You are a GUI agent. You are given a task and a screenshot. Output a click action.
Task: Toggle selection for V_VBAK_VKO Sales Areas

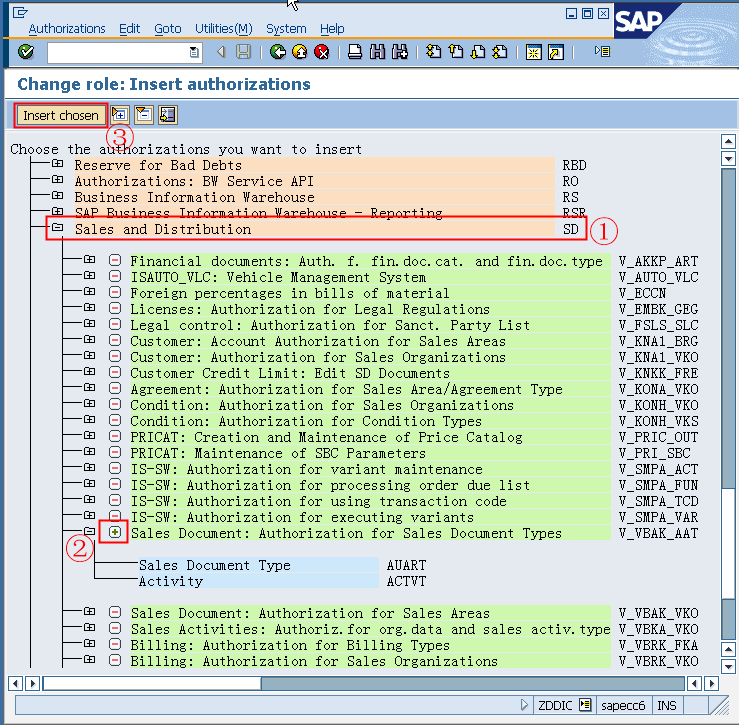115,613
